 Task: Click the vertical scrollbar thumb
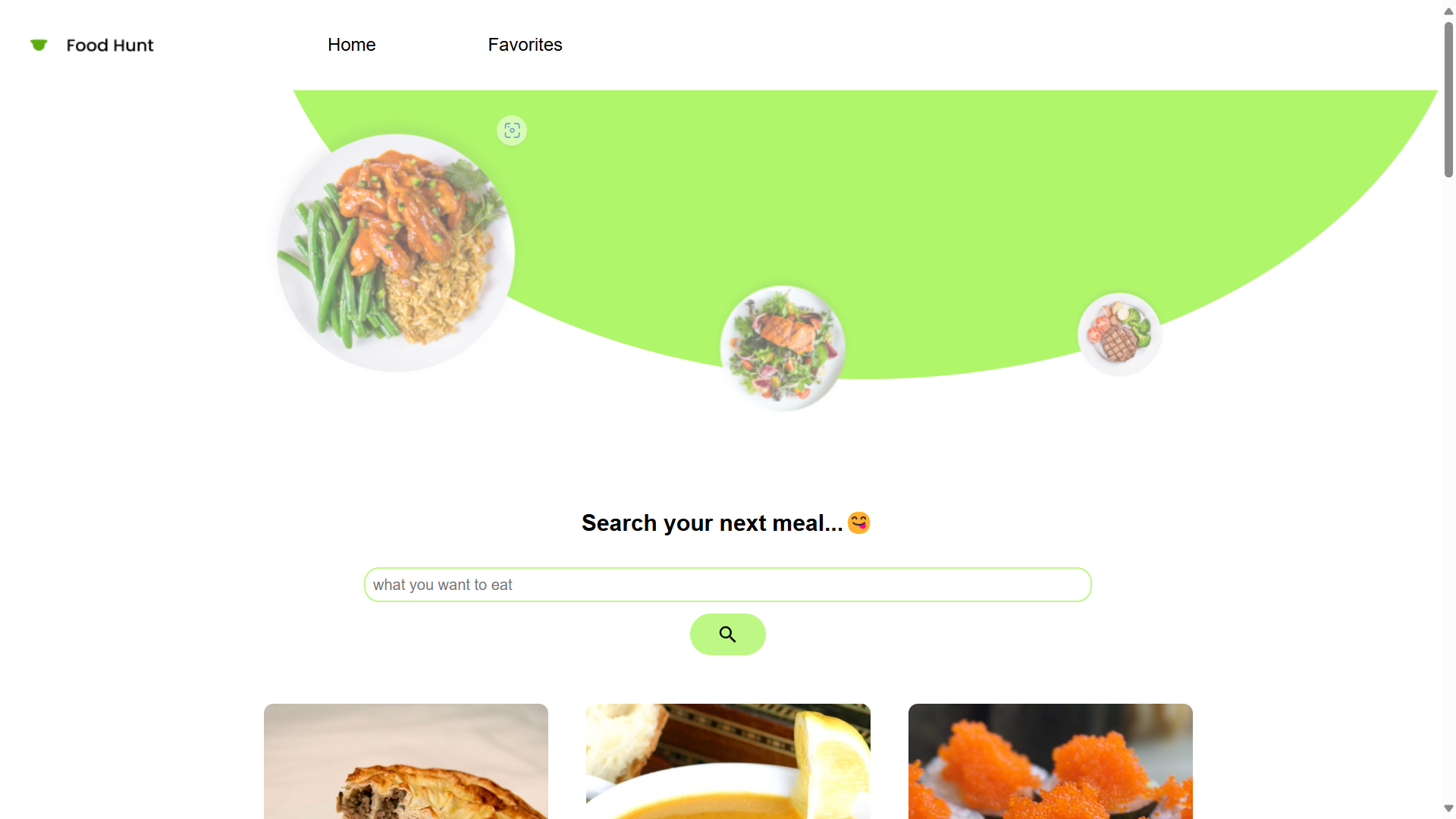pos(1448,99)
